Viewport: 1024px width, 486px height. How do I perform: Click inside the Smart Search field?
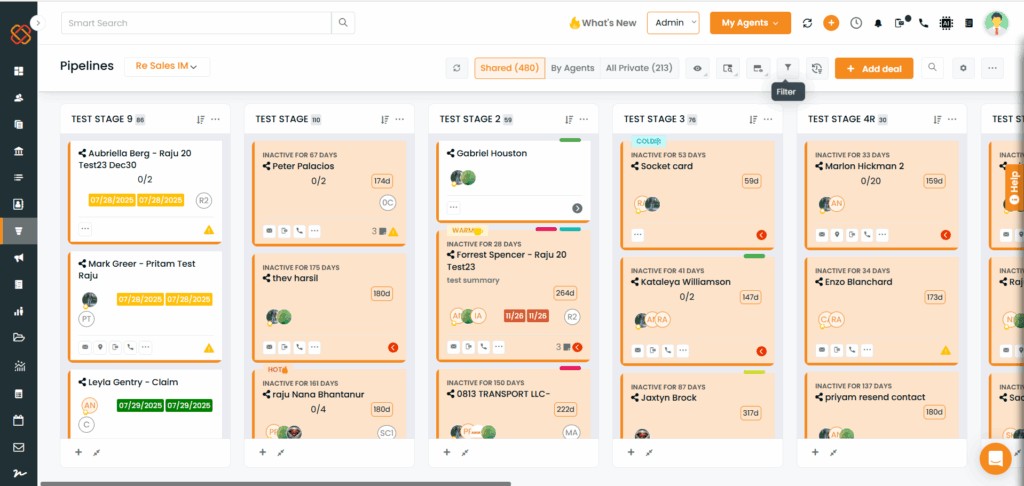(196, 23)
